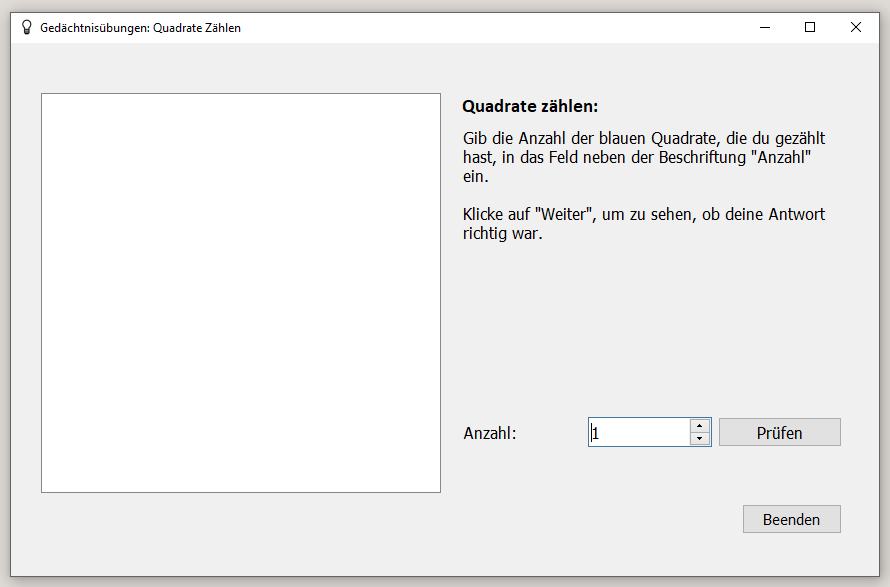Viewport: 890px width, 587px height.
Task: Decrease Anzahl with the down arrow
Action: 700,439
